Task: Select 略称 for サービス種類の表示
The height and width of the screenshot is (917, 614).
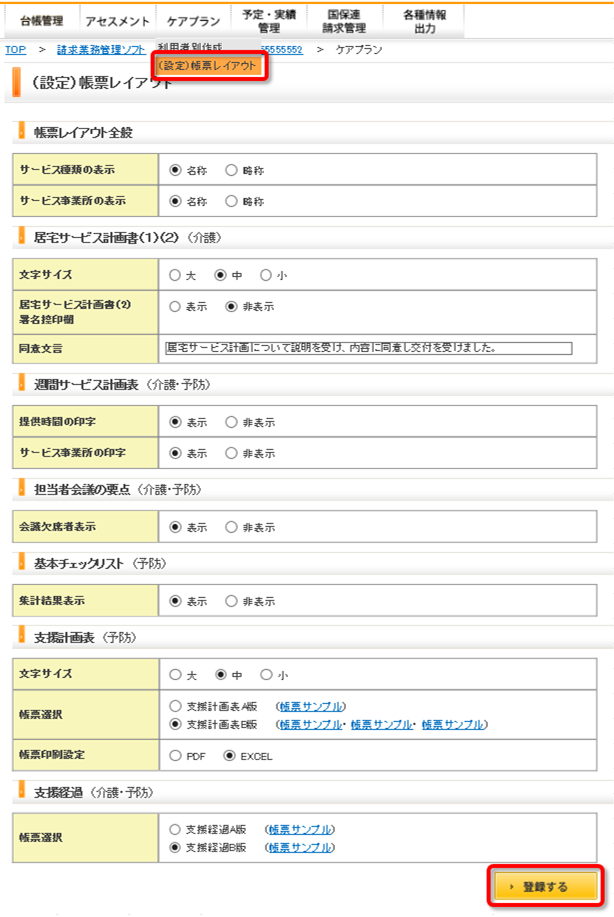Action: [x=232, y=170]
